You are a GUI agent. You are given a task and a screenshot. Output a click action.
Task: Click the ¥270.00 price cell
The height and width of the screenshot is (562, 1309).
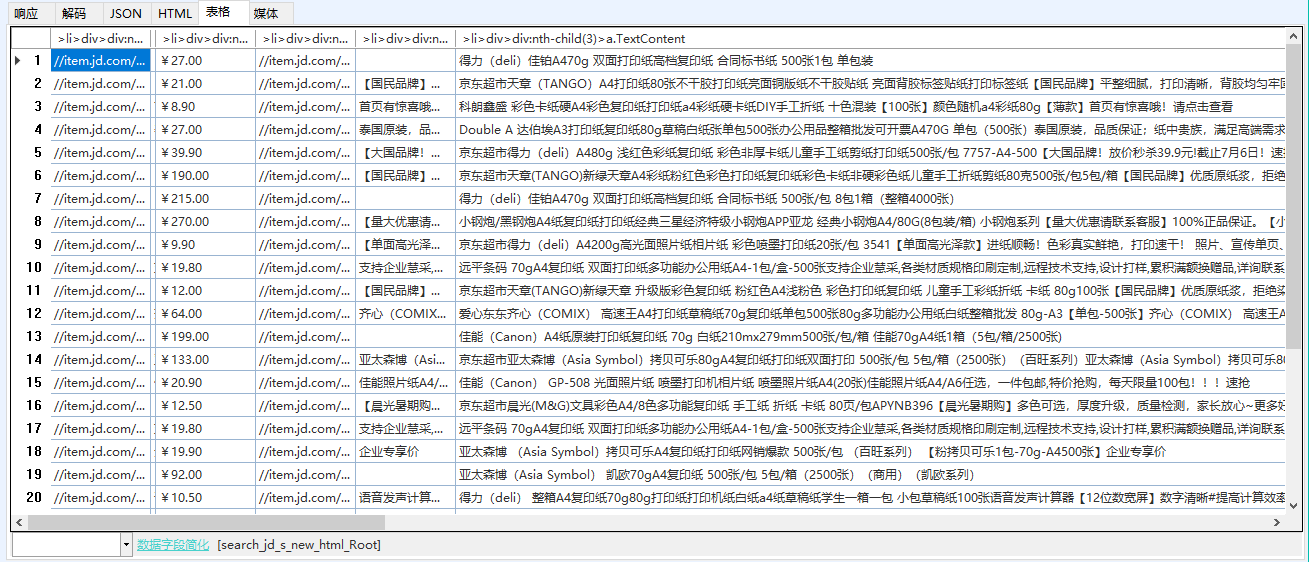pyautogui.click(x=204, y=222)
